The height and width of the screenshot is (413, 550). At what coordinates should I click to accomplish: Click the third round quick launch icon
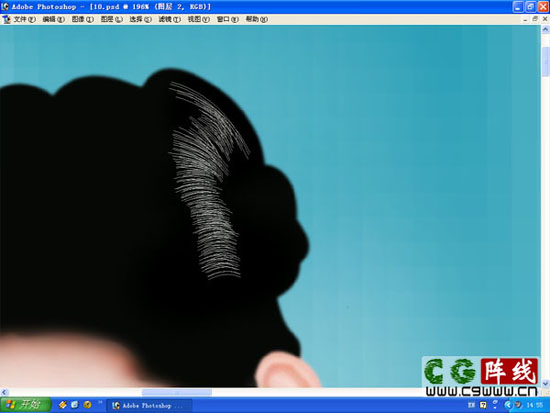click(87, 405)
